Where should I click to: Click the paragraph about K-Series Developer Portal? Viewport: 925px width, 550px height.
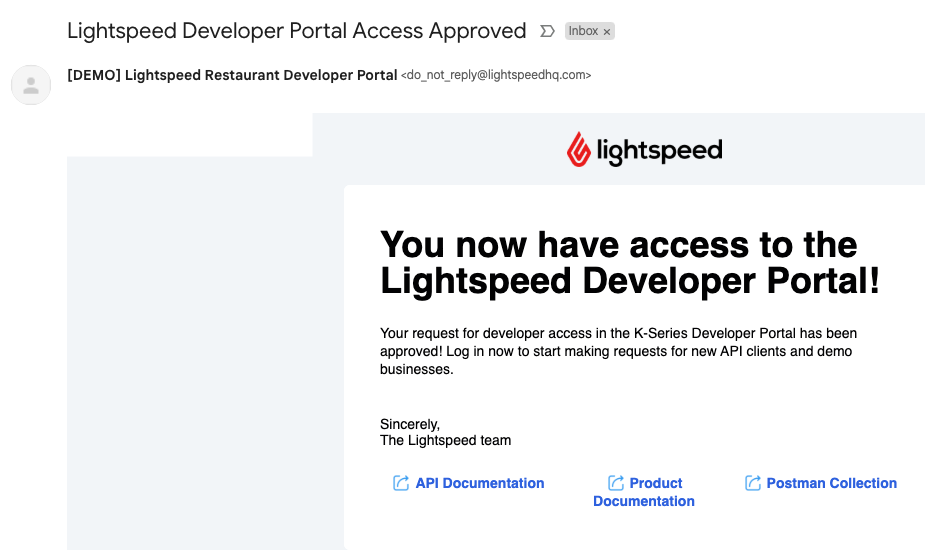618,351
